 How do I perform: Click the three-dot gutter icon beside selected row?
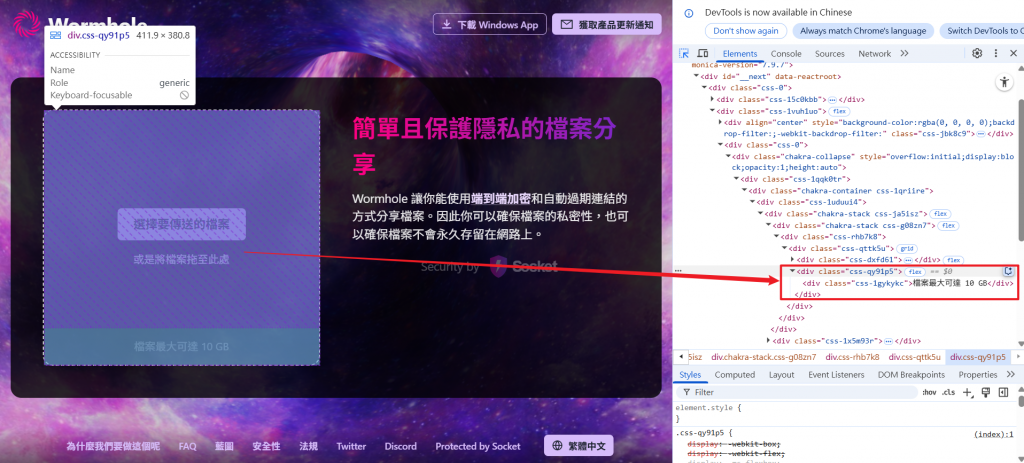click(x=678, y=270)
